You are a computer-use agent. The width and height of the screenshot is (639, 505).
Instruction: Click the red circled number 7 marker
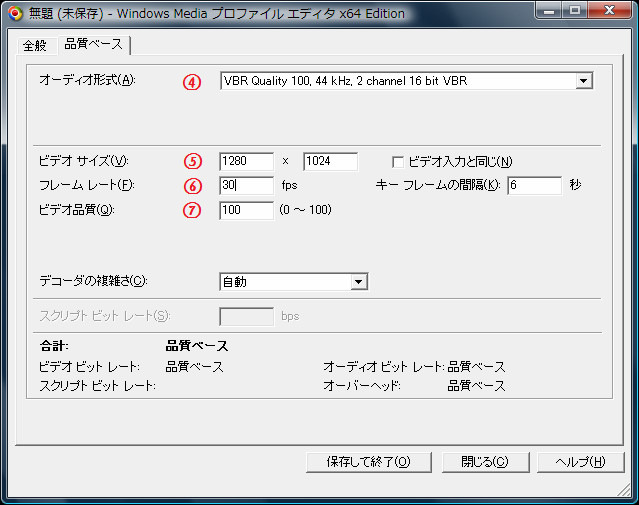[x=192, y=210]
